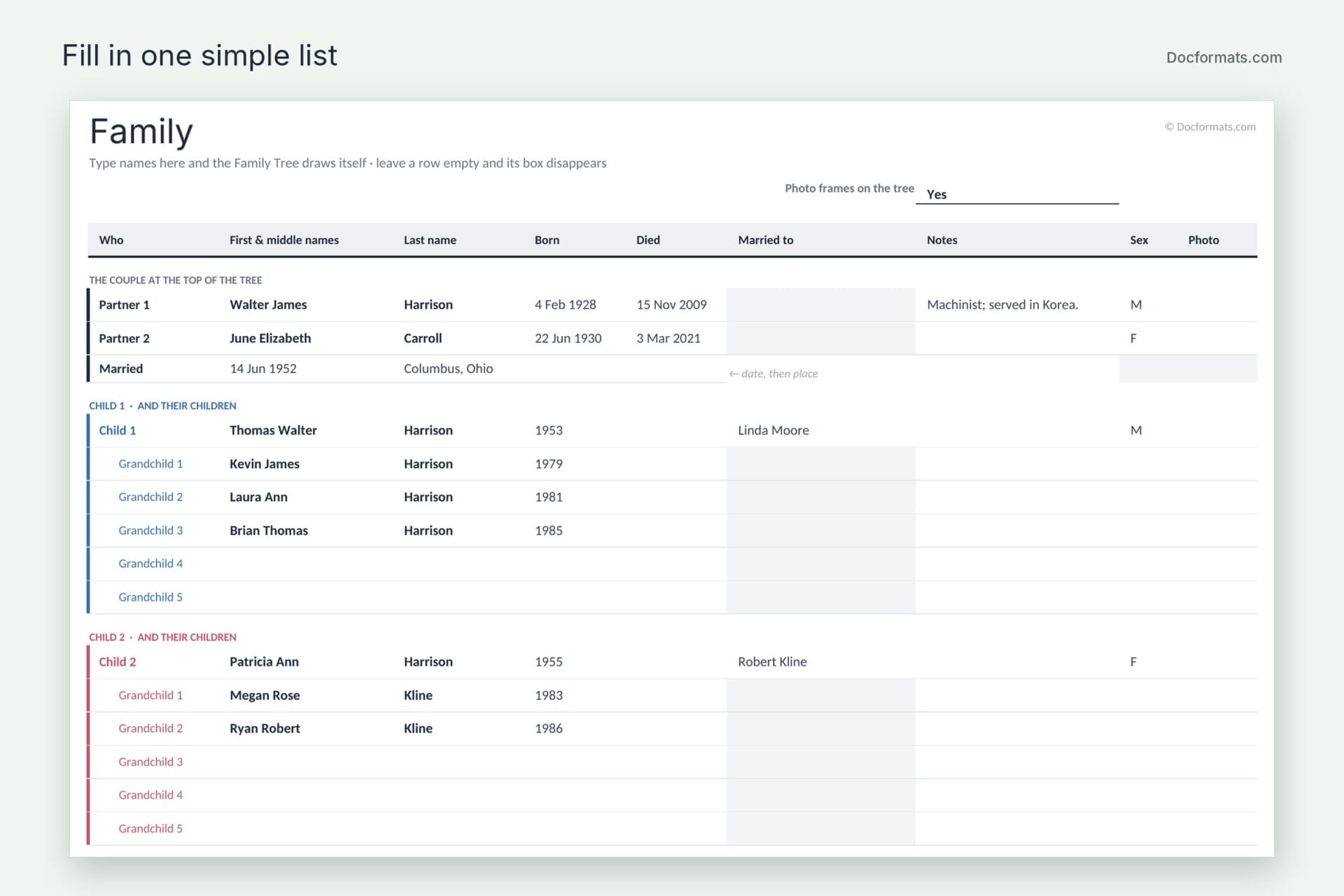
Task: Select Child 2's Grandchild 5 label
Action: click(150, 828)
